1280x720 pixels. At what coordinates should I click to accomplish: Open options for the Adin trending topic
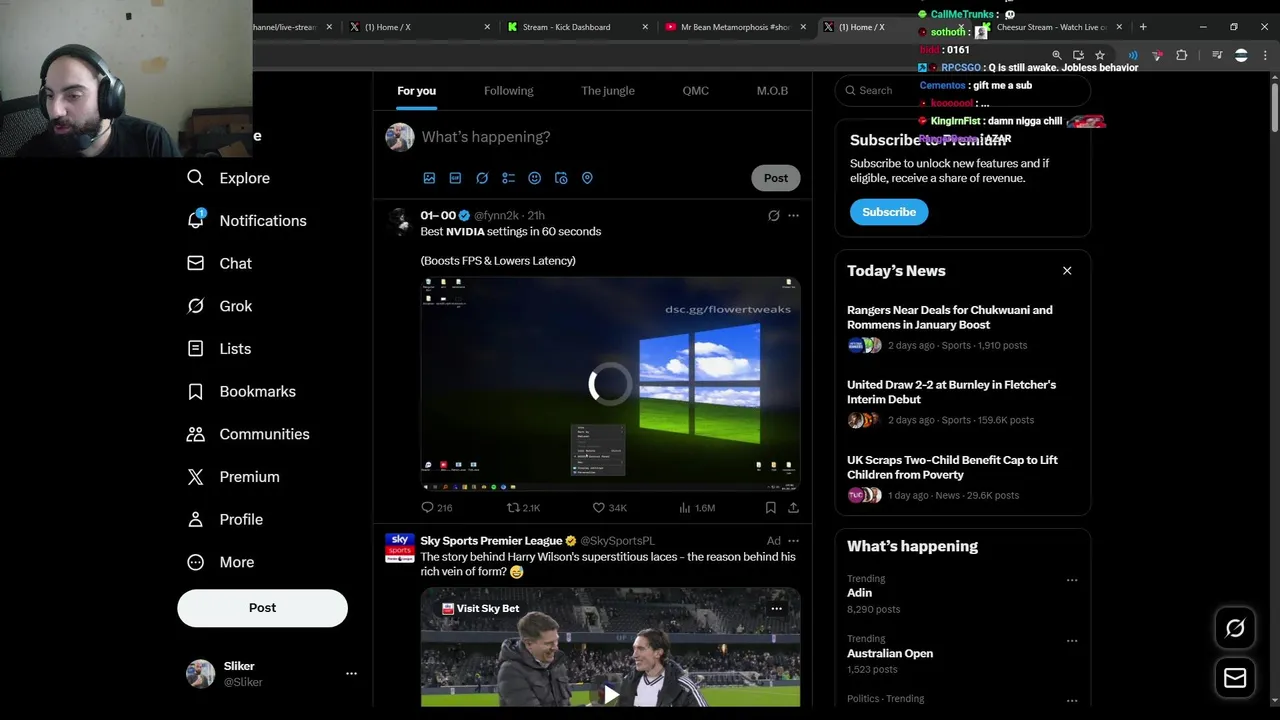1072,580
